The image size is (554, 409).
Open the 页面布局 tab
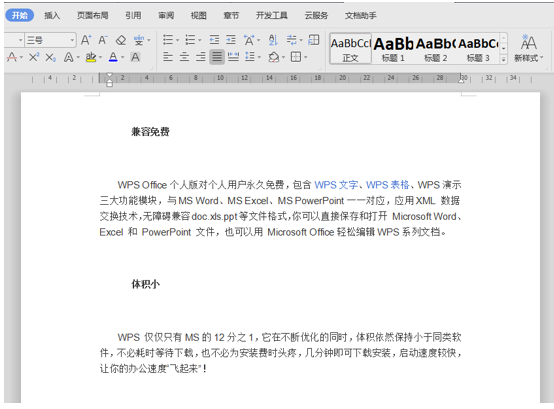93,15
